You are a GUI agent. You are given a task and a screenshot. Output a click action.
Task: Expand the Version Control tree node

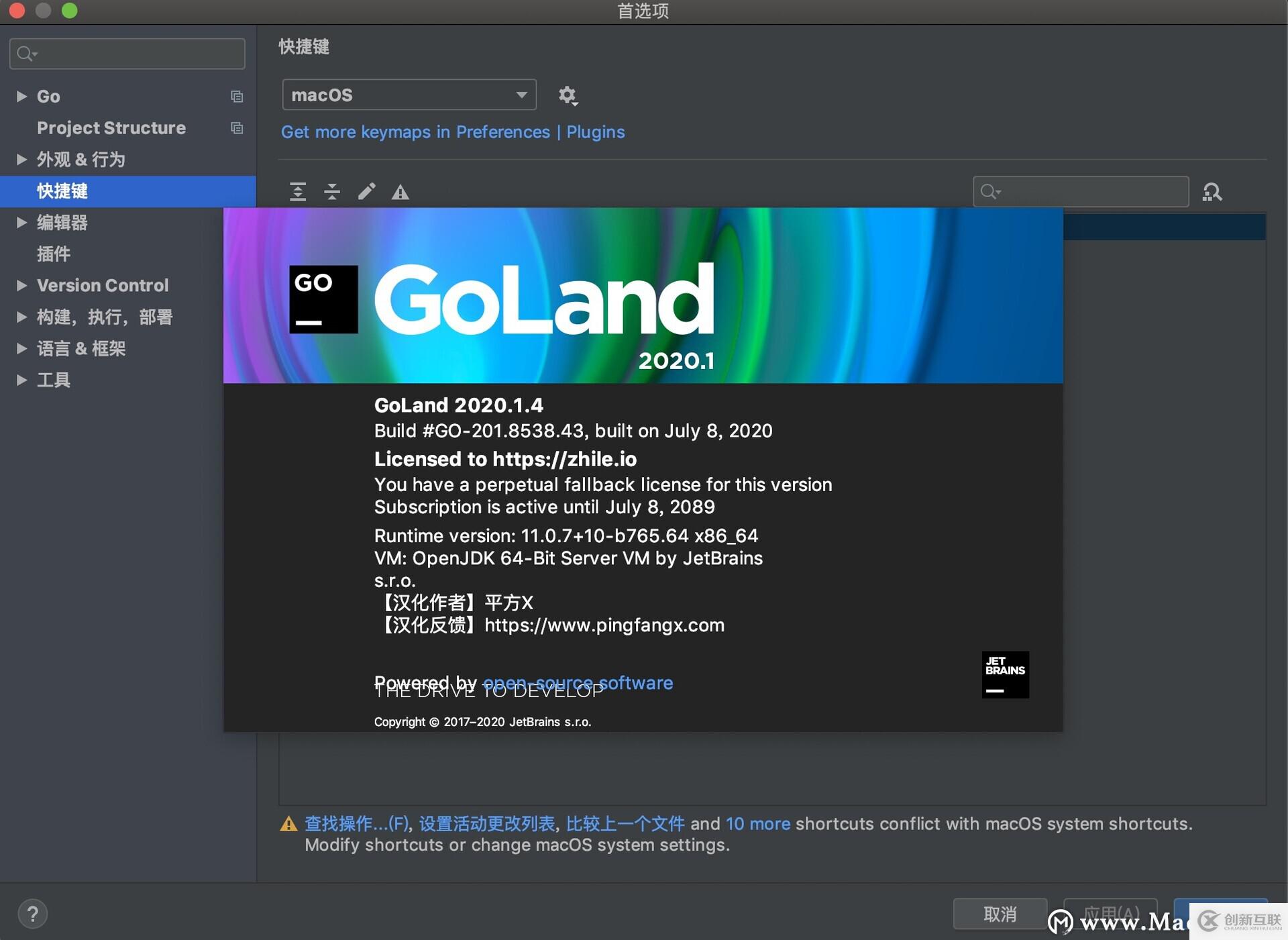[21, 286]
